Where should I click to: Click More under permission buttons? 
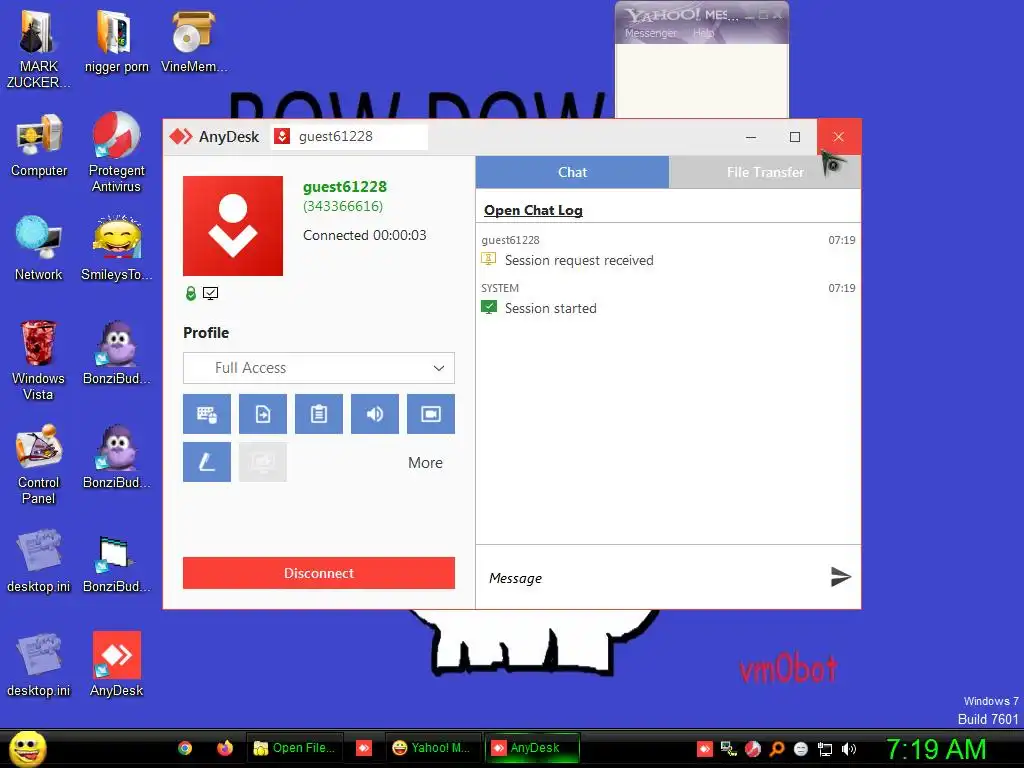[x=425, y=462]
